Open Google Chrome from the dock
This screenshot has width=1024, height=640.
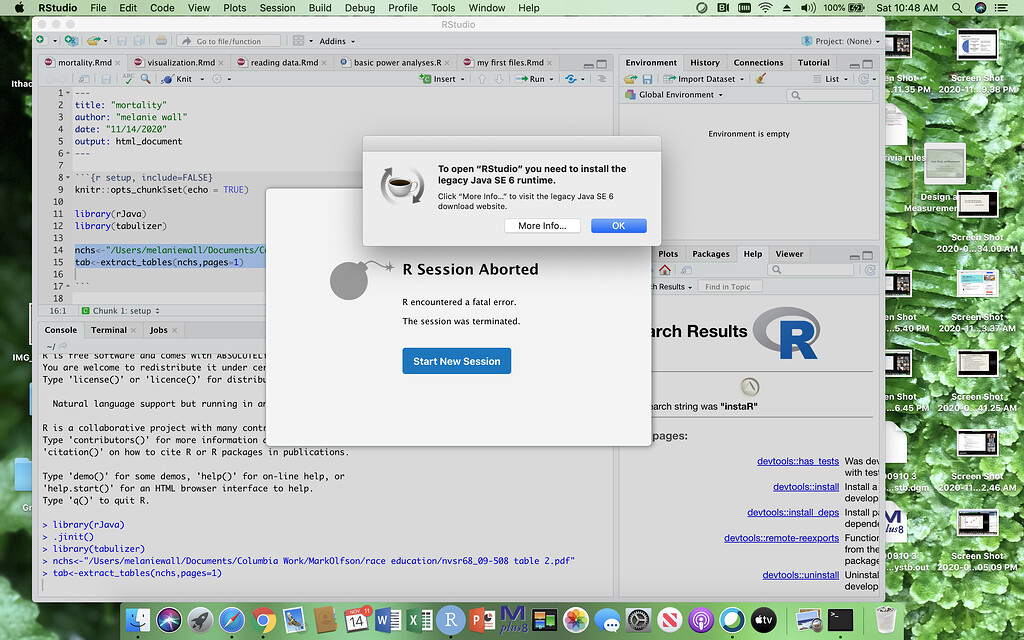263,620
